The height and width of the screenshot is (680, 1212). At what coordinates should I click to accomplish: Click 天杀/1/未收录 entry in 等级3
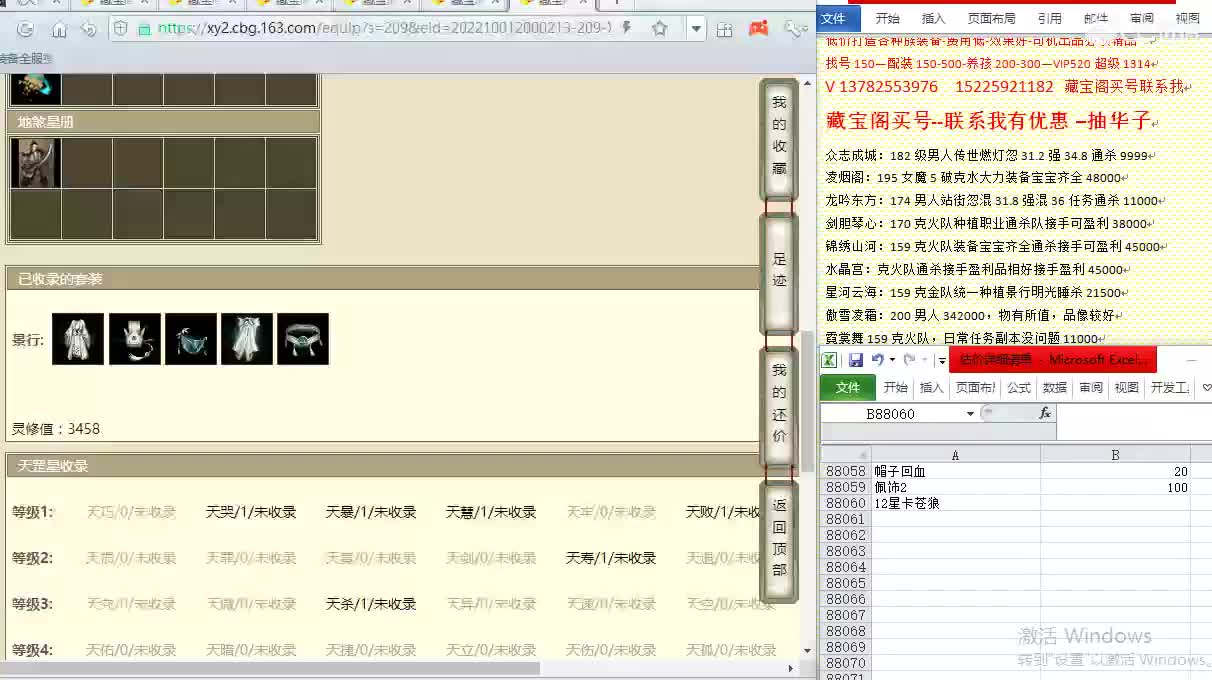[x=371, y=604]
